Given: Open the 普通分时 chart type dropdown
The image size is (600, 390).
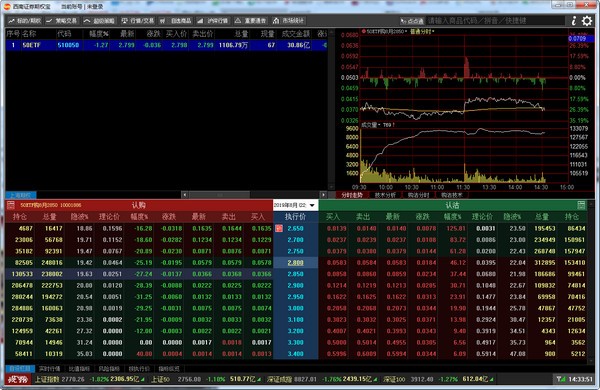Looking at the screenshot, I should click(422, 31).
